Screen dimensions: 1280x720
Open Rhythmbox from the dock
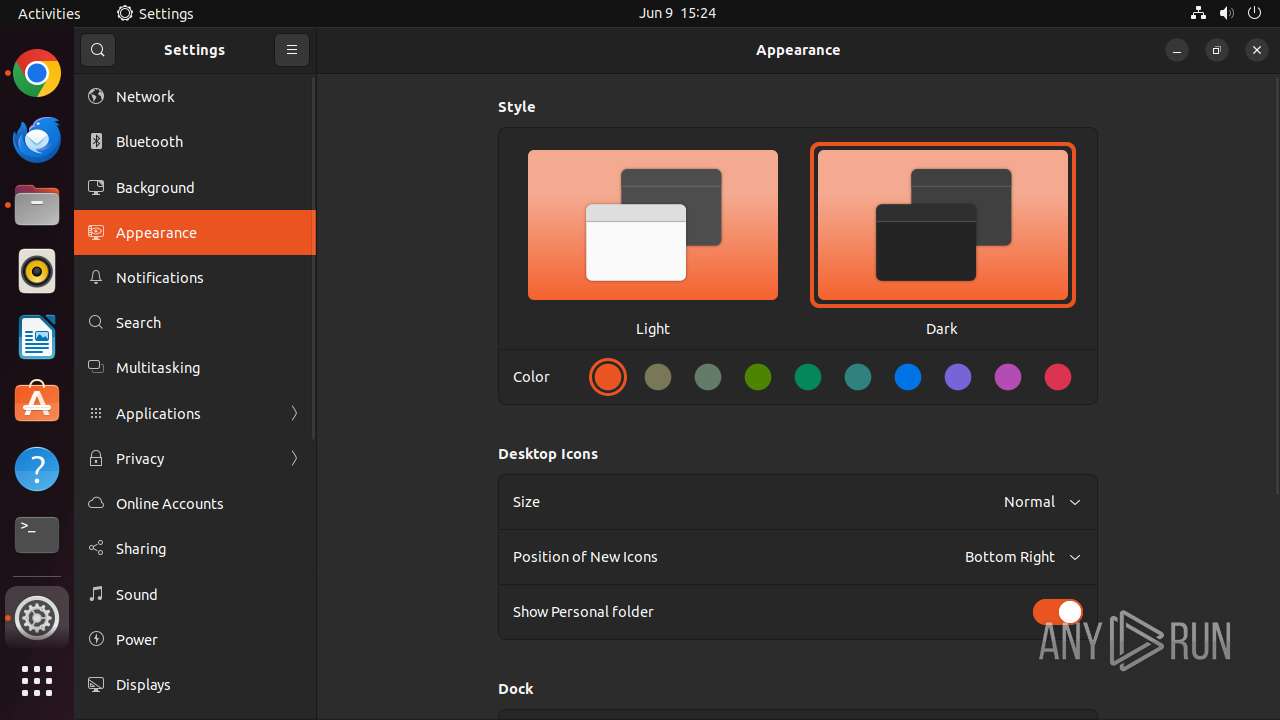pos(37,271)
